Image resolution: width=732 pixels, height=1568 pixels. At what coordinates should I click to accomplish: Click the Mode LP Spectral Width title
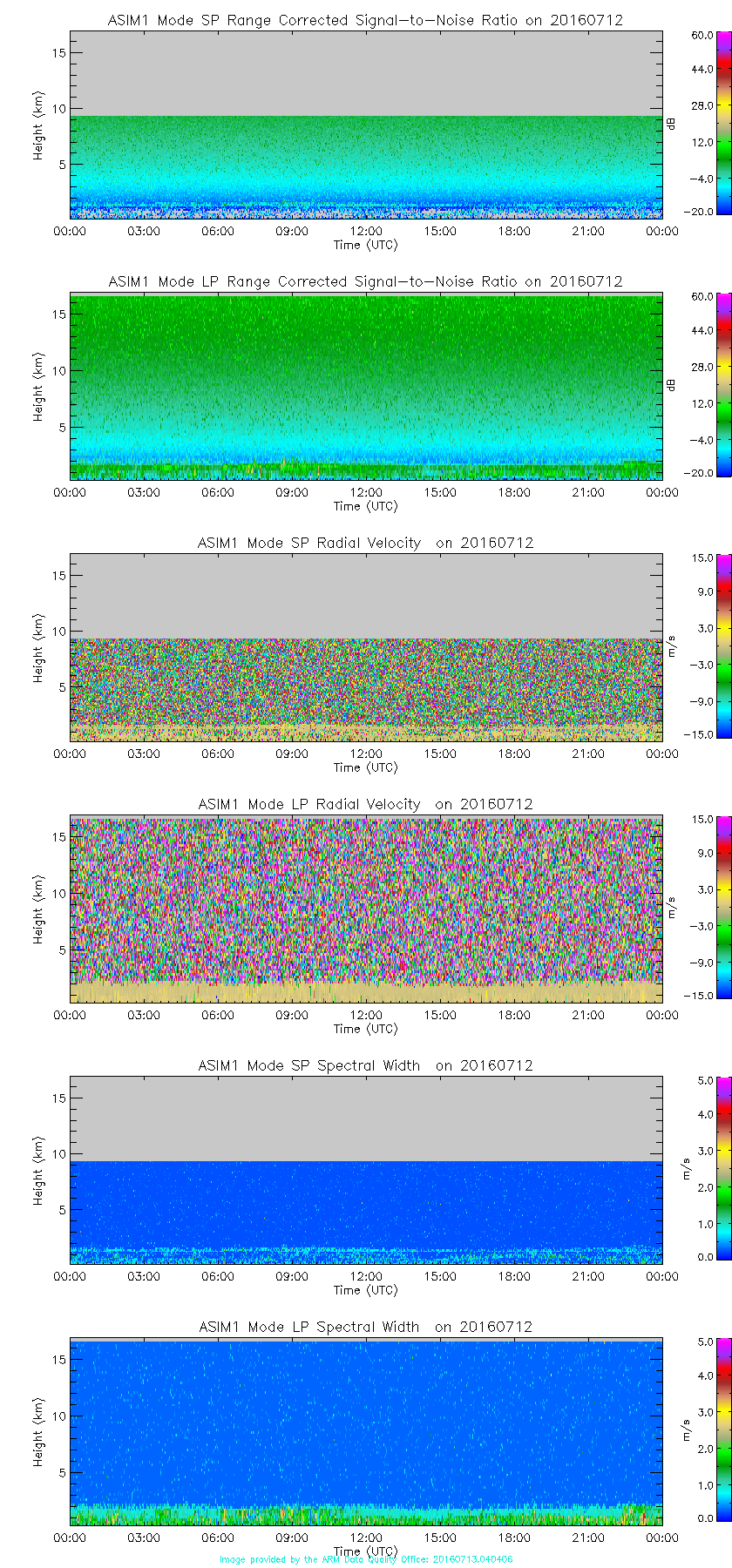(x=365, y=1327)
